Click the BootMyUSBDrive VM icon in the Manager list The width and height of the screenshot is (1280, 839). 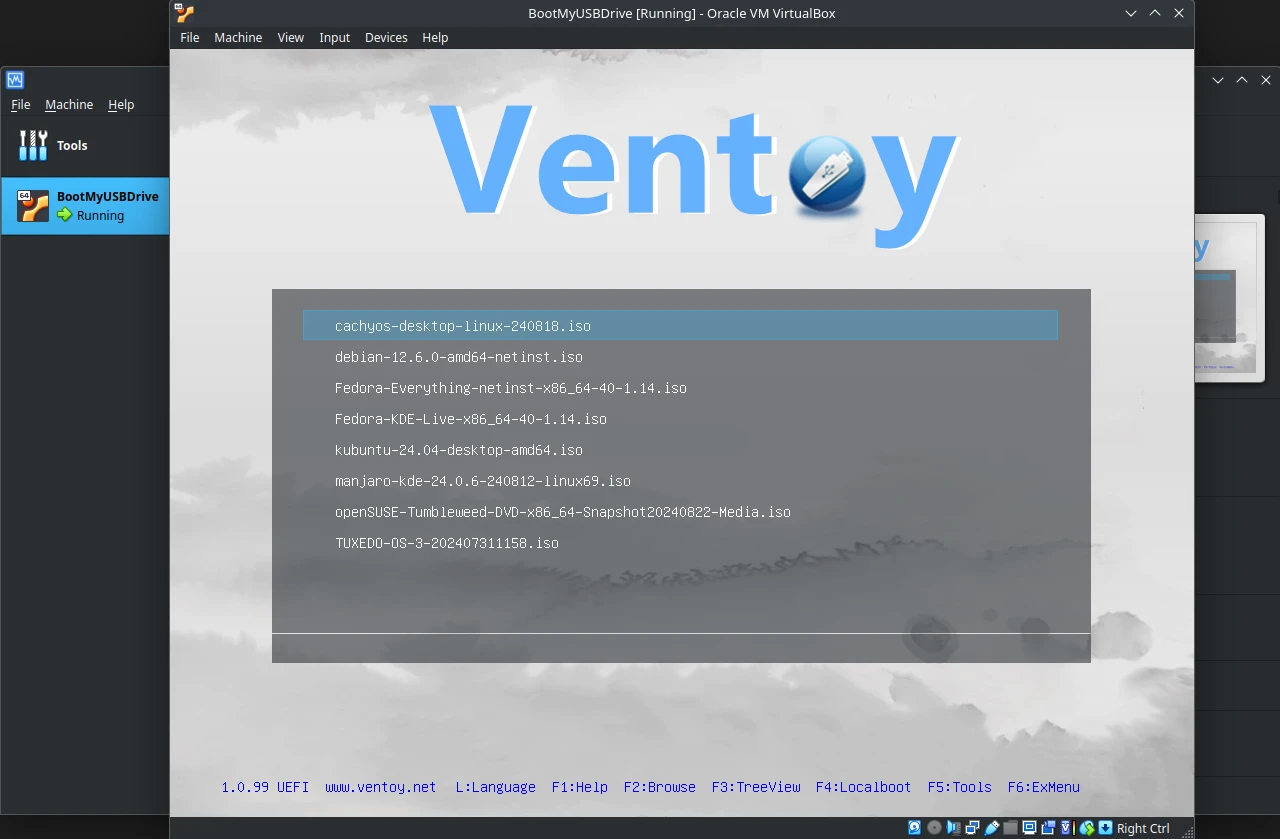[x=33, y=206]
